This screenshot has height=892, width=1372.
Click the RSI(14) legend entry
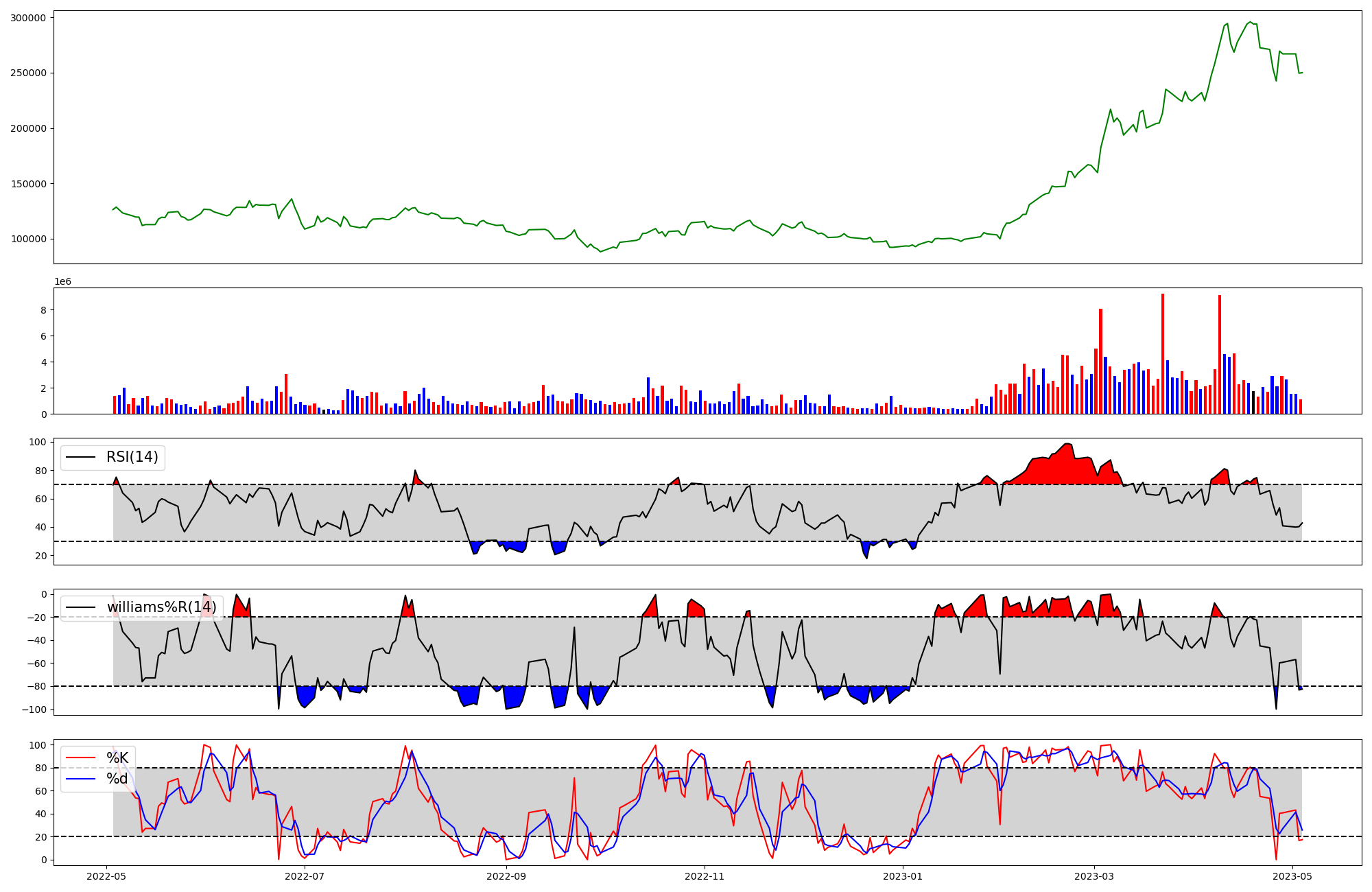pos(132,457)
